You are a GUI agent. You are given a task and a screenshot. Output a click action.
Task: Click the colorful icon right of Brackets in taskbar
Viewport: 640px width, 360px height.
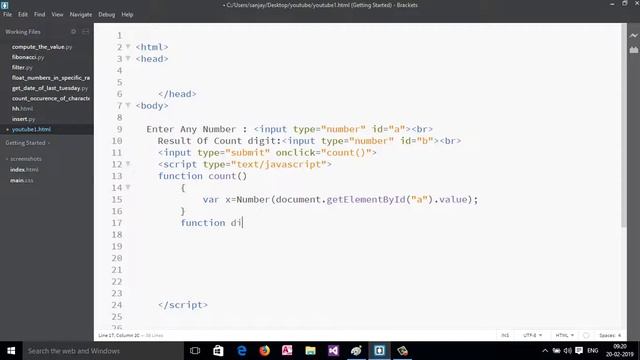point(402,351)
